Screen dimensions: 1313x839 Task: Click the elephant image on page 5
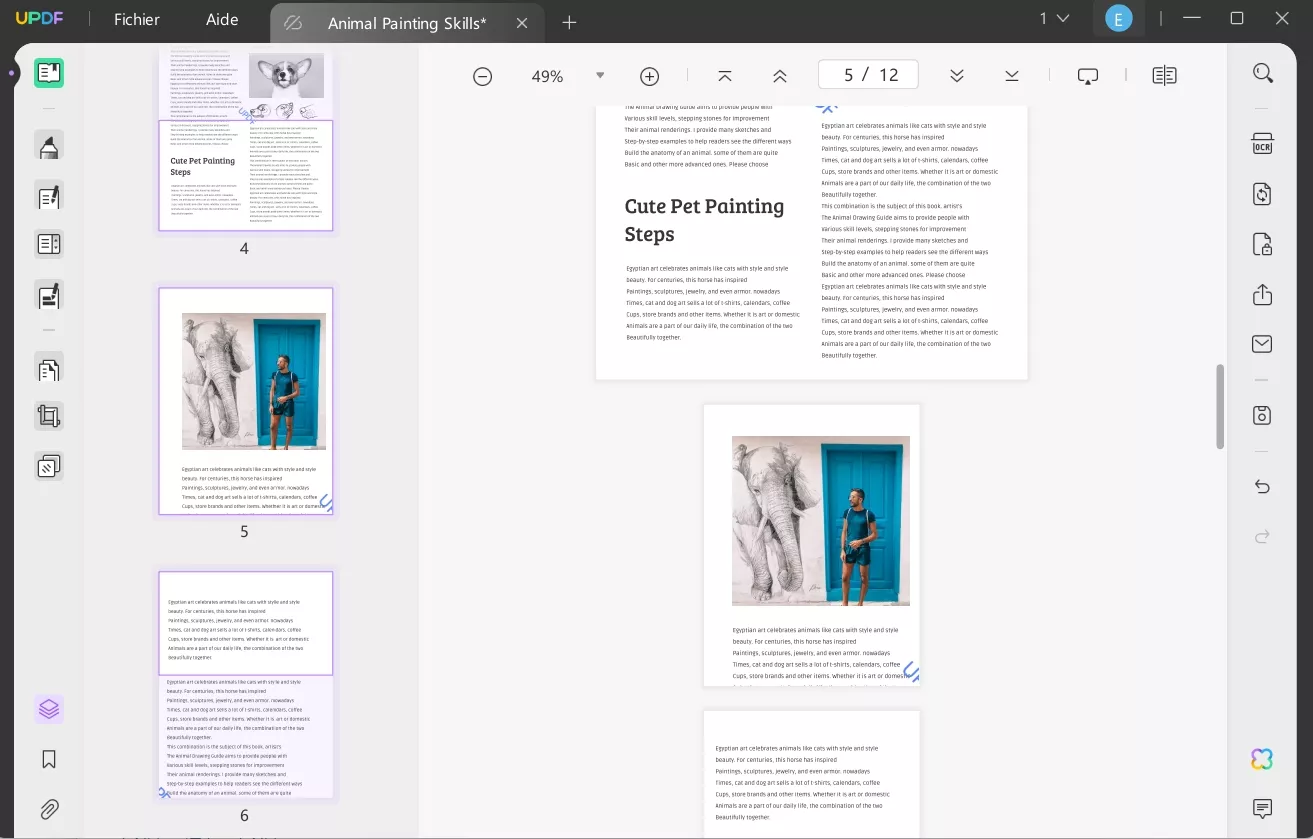821,521
